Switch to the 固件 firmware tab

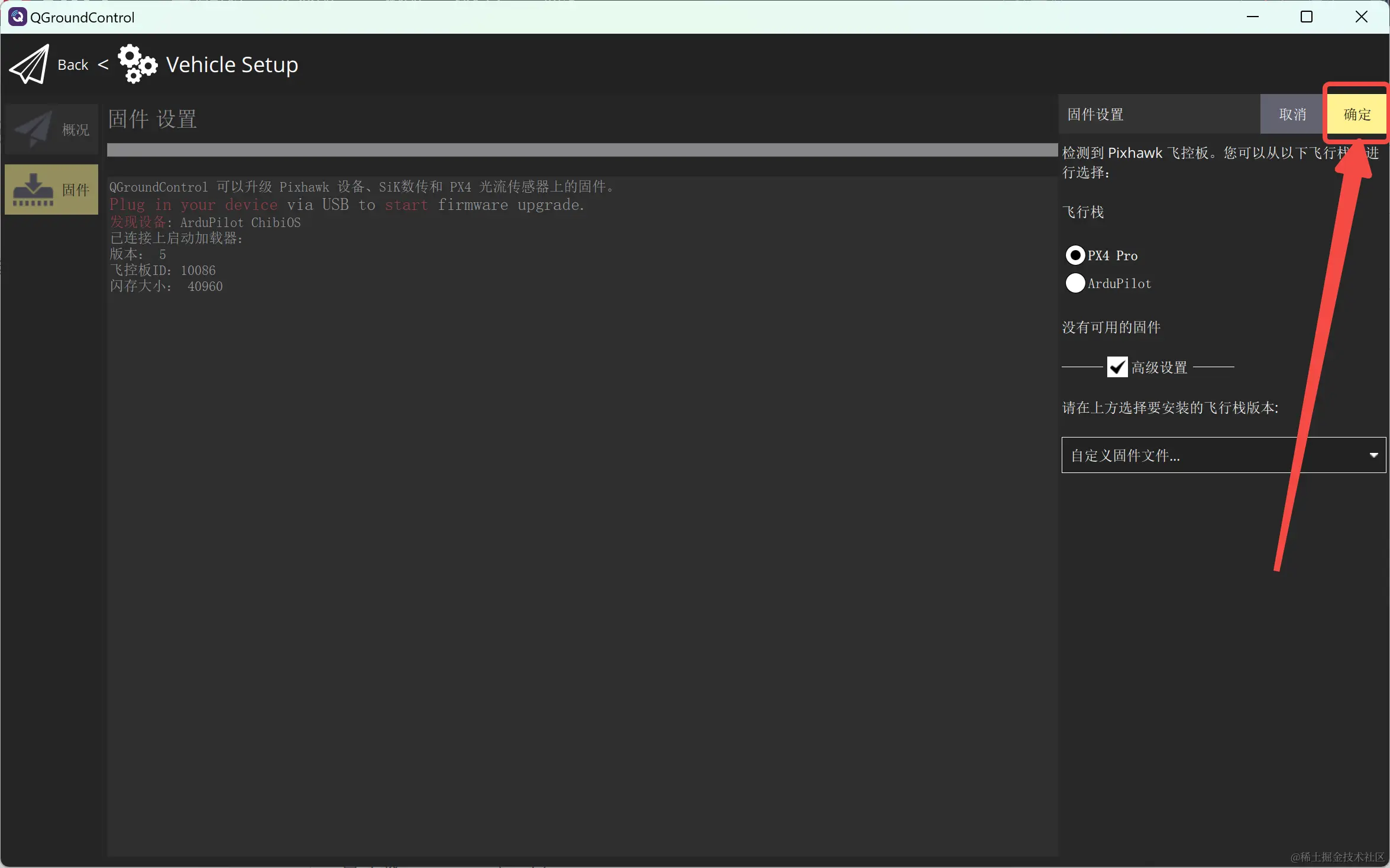(75, 190)
